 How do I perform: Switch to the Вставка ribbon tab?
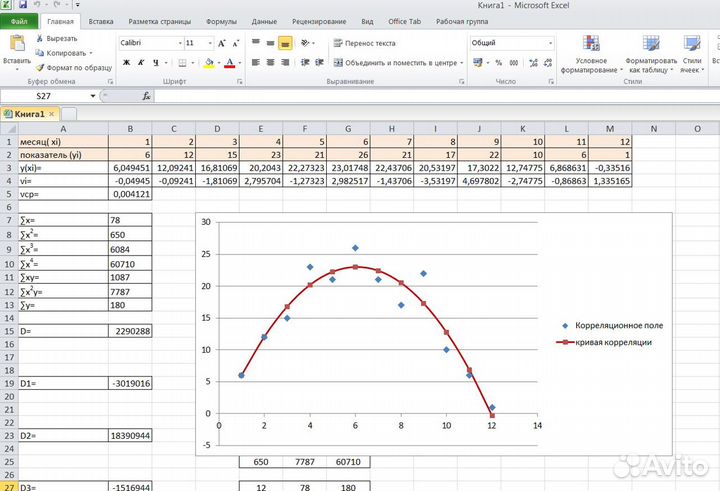click(101, 21)
